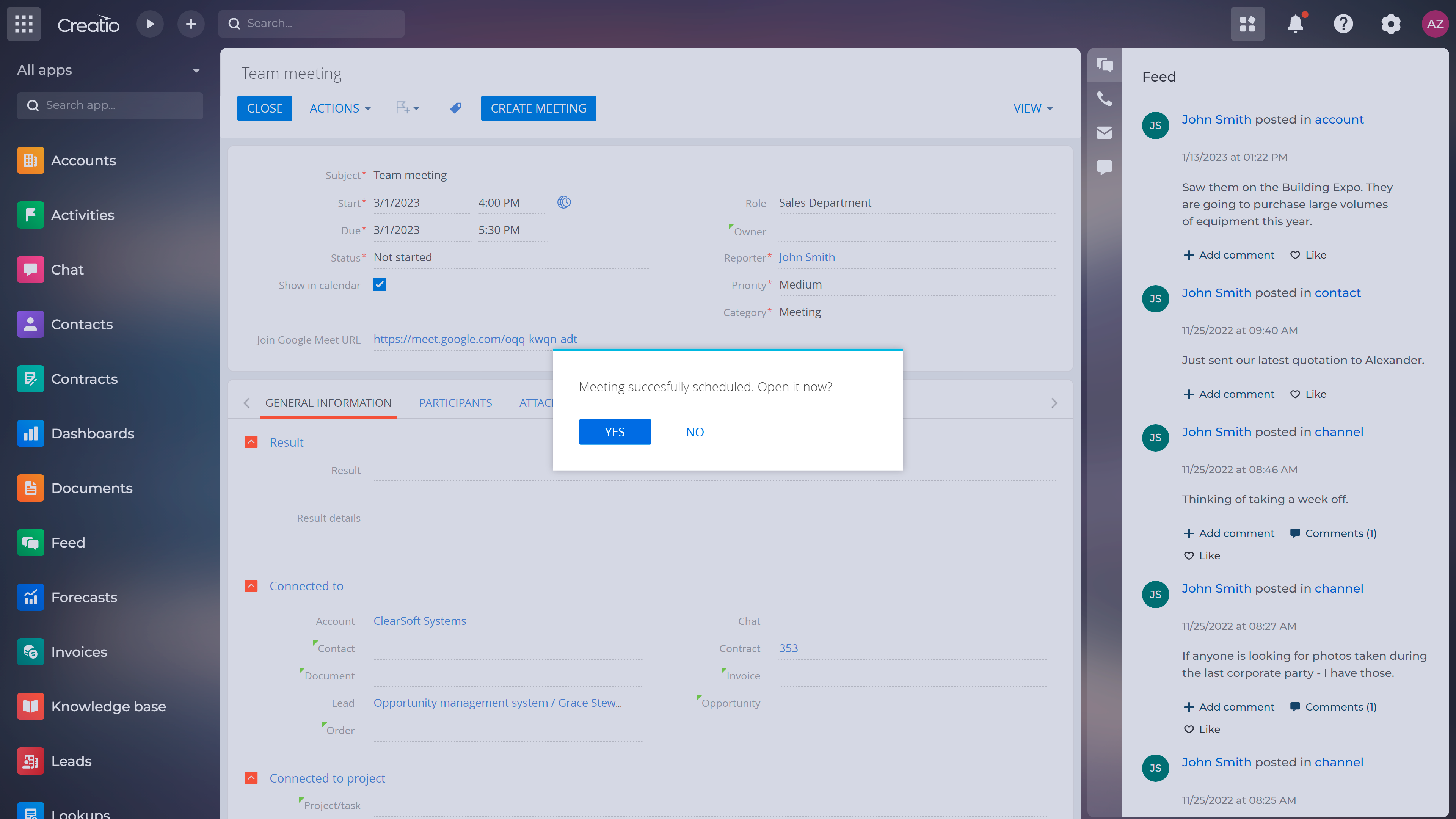Click the tag icon in toolbar
The image size is (1456, 819).
click(455, 108)
